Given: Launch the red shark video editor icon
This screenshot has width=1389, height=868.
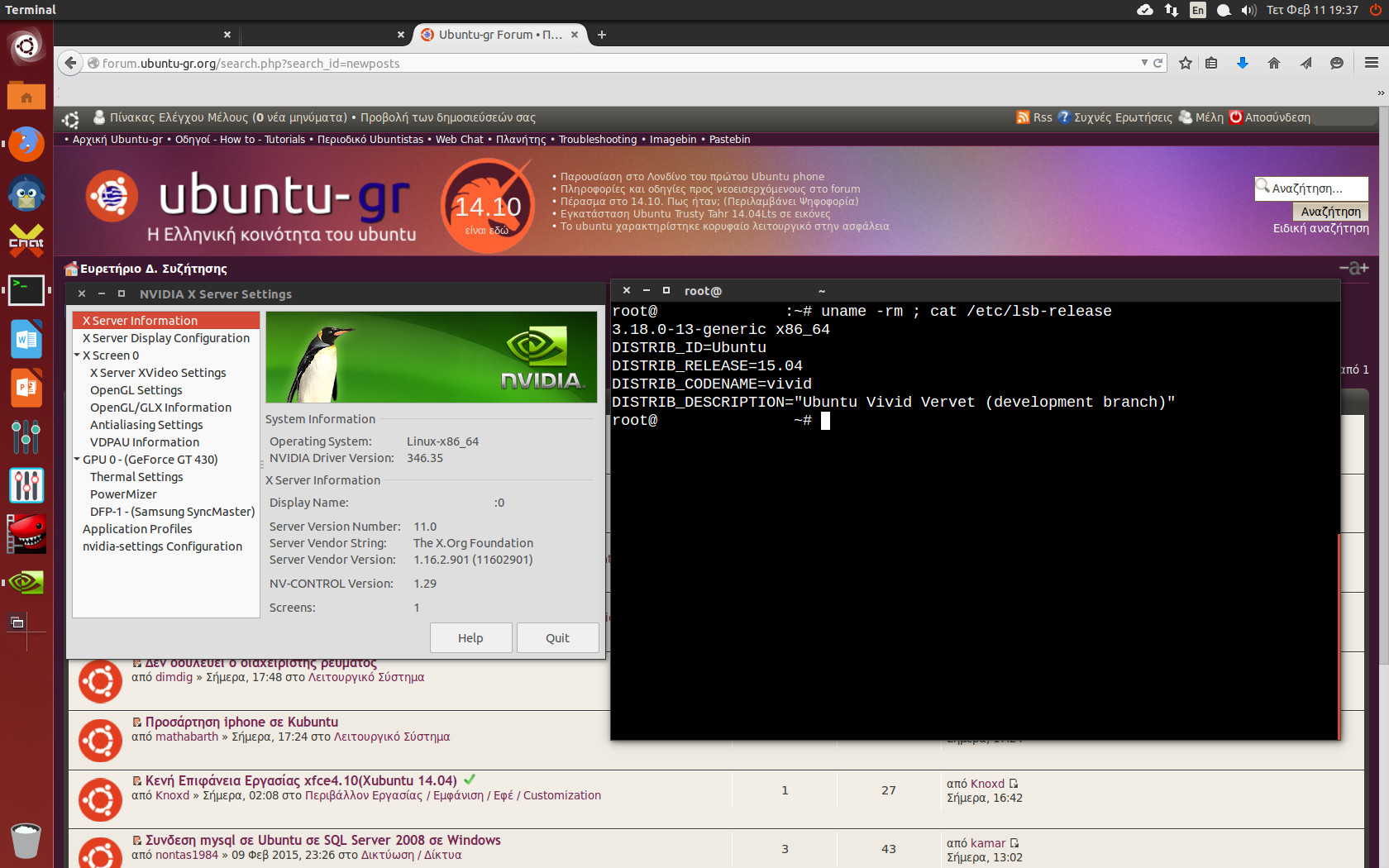Looking at the screenshot, I should (x=26, y=534).
